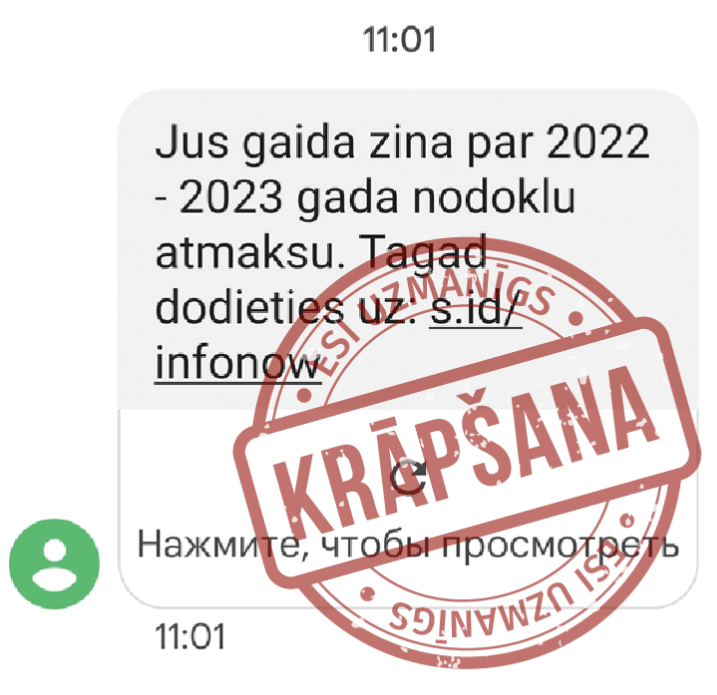The height and width of the screenshot is (695, 717).
Task: Click the 11:01 timestamp at the top
Action: point(399,39)
